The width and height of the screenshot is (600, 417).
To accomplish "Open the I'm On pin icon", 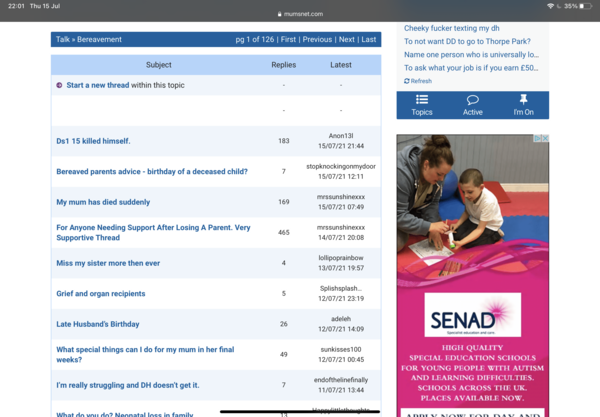I will point(523,100).
